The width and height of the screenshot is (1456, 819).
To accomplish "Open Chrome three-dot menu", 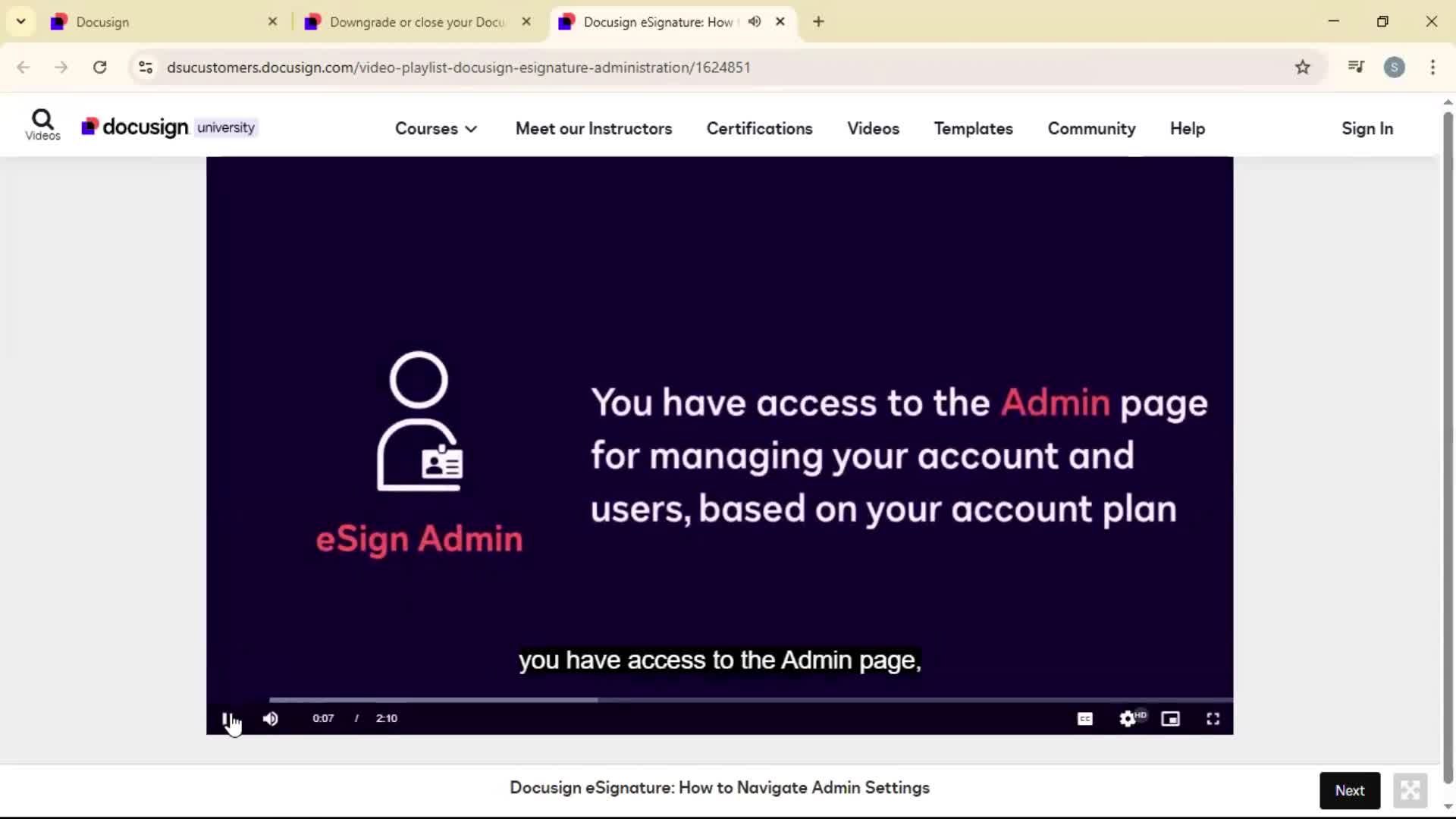I will (x=1432, y=67).
